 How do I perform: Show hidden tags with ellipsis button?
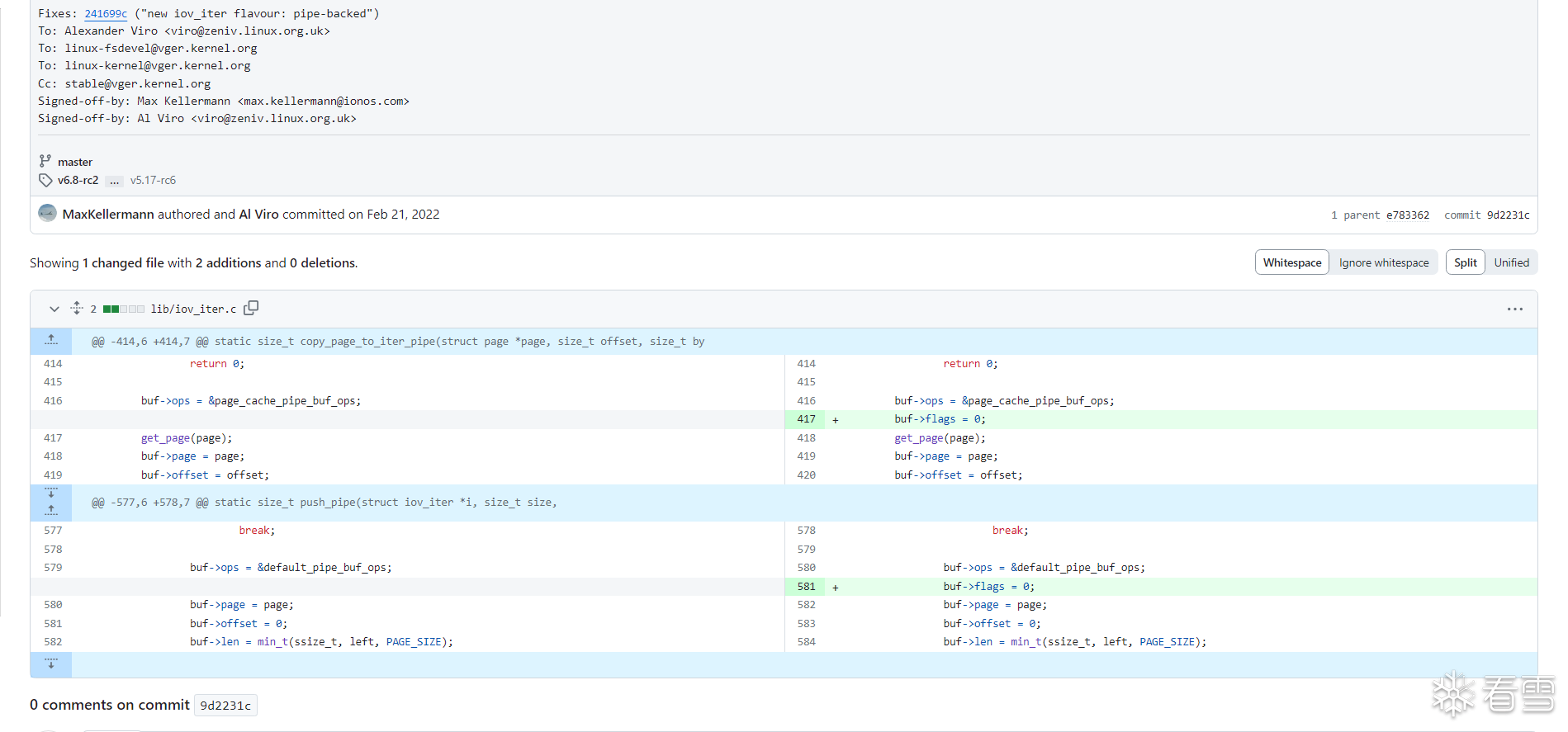(x=114, y=181)
